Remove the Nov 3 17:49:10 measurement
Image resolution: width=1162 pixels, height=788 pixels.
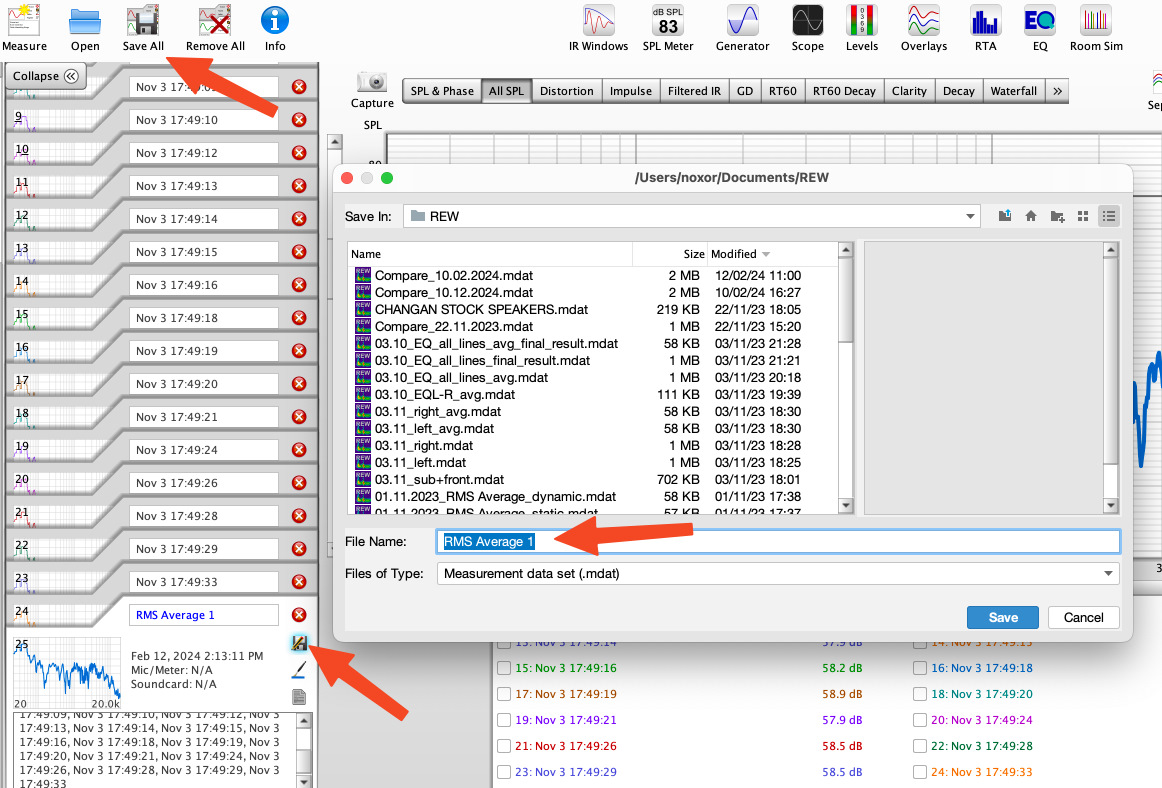[x=299, y=119]
